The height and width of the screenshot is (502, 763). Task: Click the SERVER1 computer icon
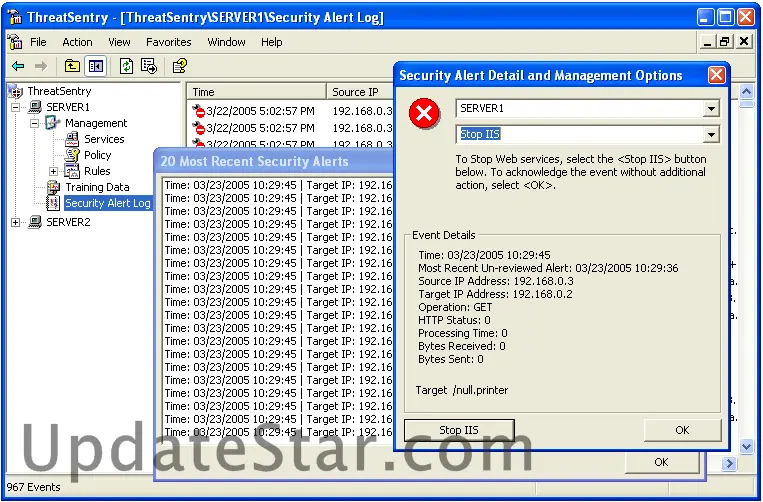pos(35,107)
